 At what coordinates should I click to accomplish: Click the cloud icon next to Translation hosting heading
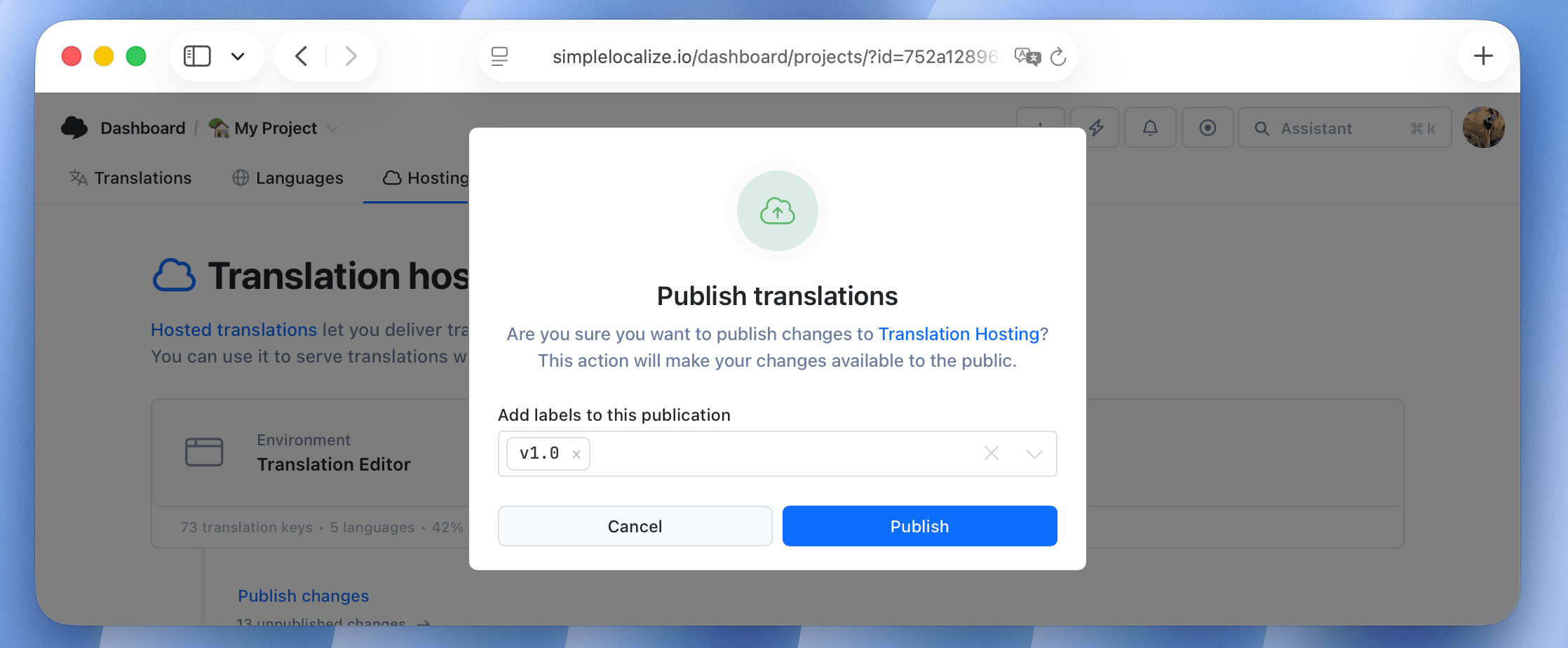173,274
